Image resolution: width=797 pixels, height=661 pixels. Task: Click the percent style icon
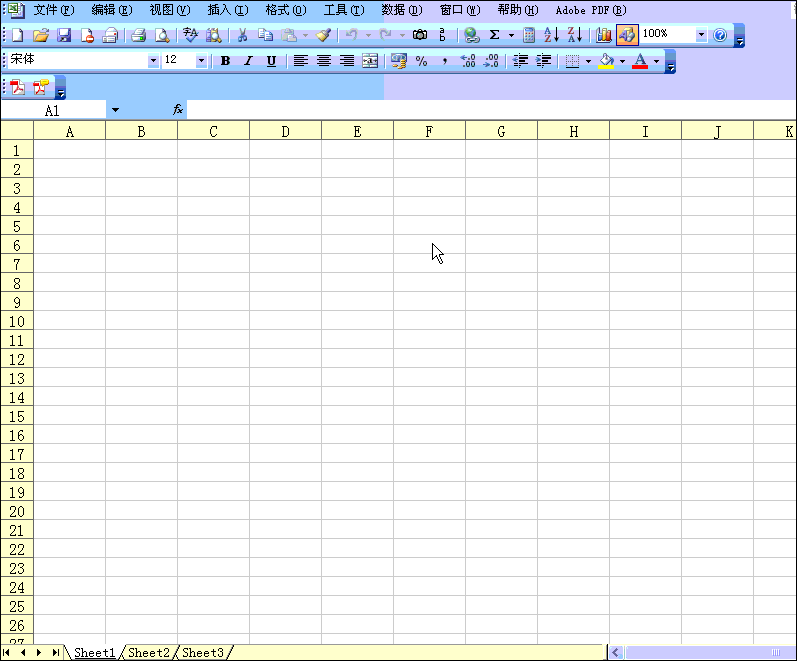(x=421, y=62)
